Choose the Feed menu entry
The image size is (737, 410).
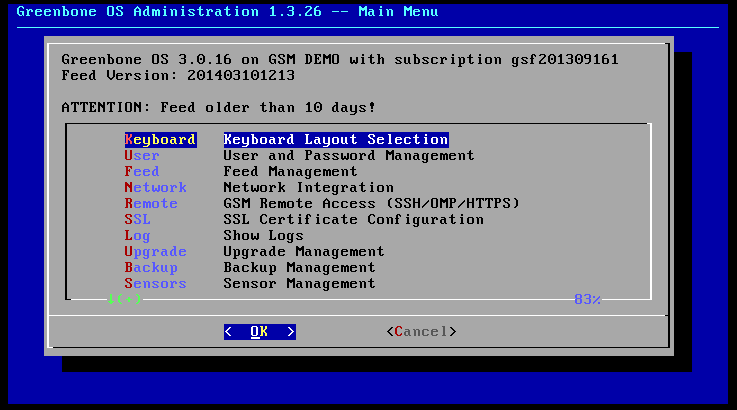pos(142,172)
